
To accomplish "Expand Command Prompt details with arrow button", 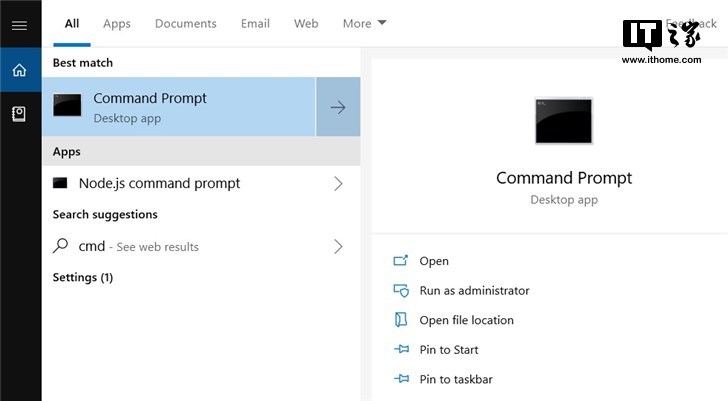I will click(x=338, y=107).
